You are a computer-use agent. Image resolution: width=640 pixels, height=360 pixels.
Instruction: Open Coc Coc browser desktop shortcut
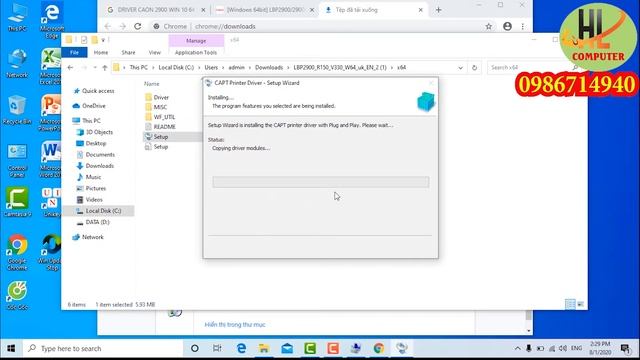pos(17,295)
